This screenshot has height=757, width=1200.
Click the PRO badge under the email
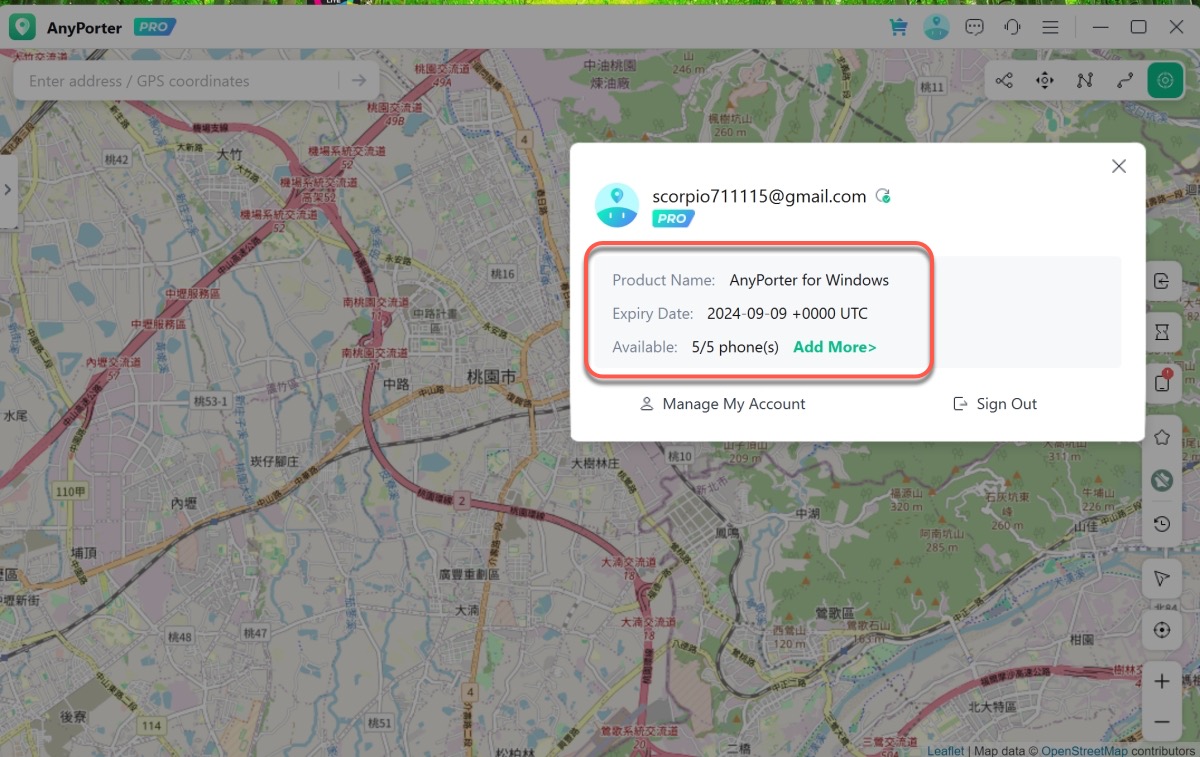pos(673,218)
